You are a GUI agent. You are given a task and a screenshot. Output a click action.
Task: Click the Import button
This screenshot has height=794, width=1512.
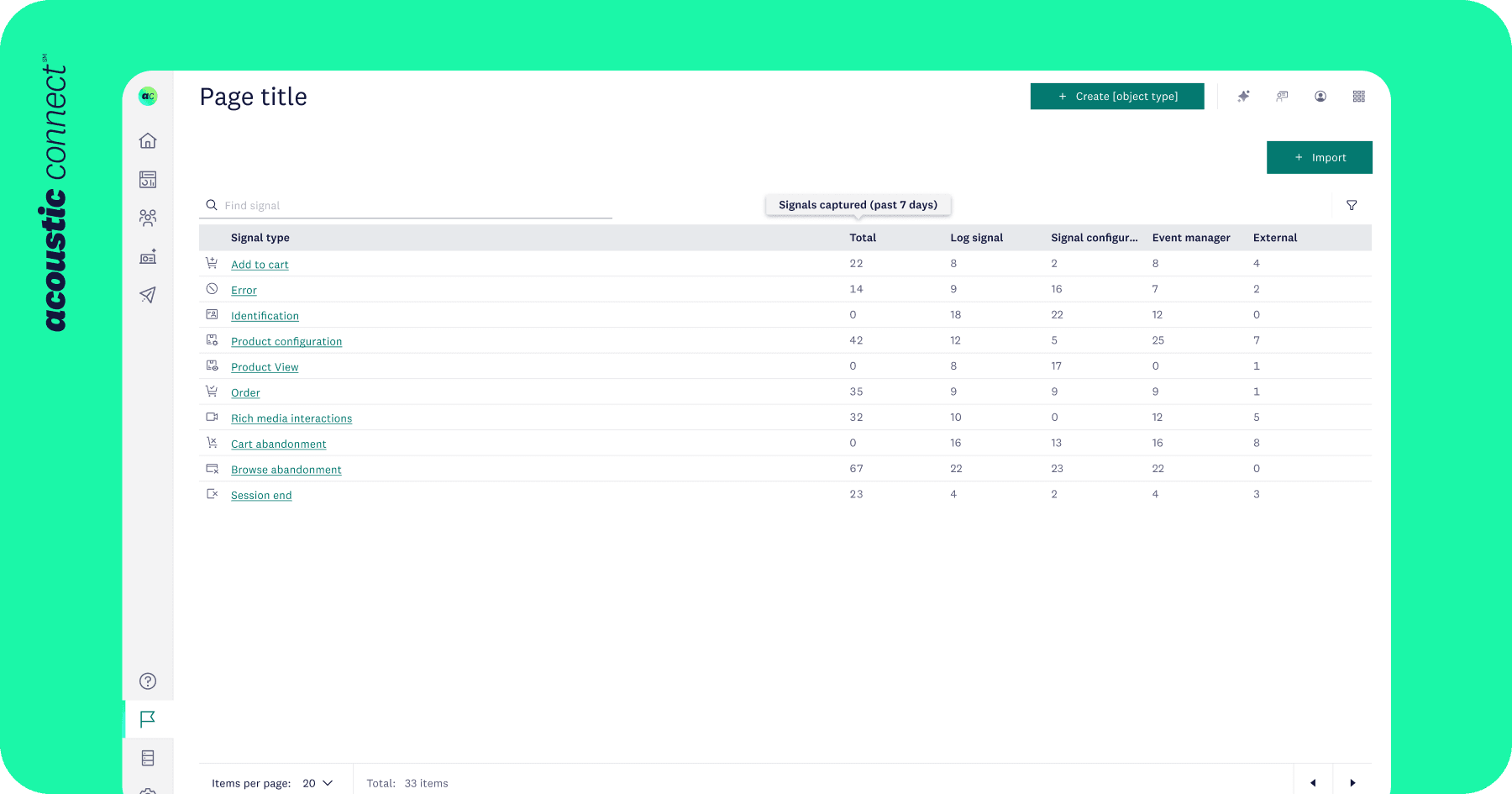1319,158
